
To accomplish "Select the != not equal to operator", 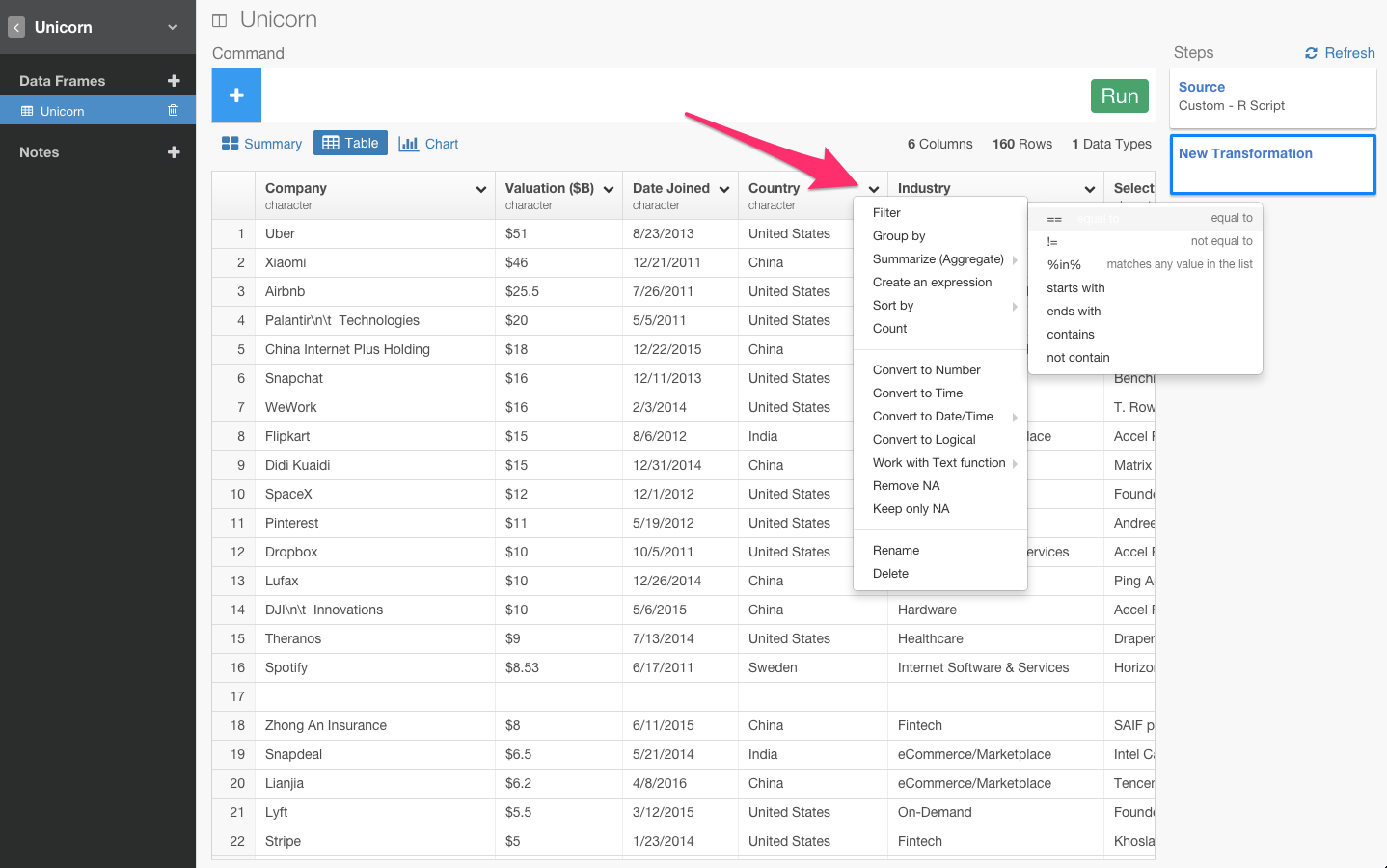I will [x=1145, y=242].
